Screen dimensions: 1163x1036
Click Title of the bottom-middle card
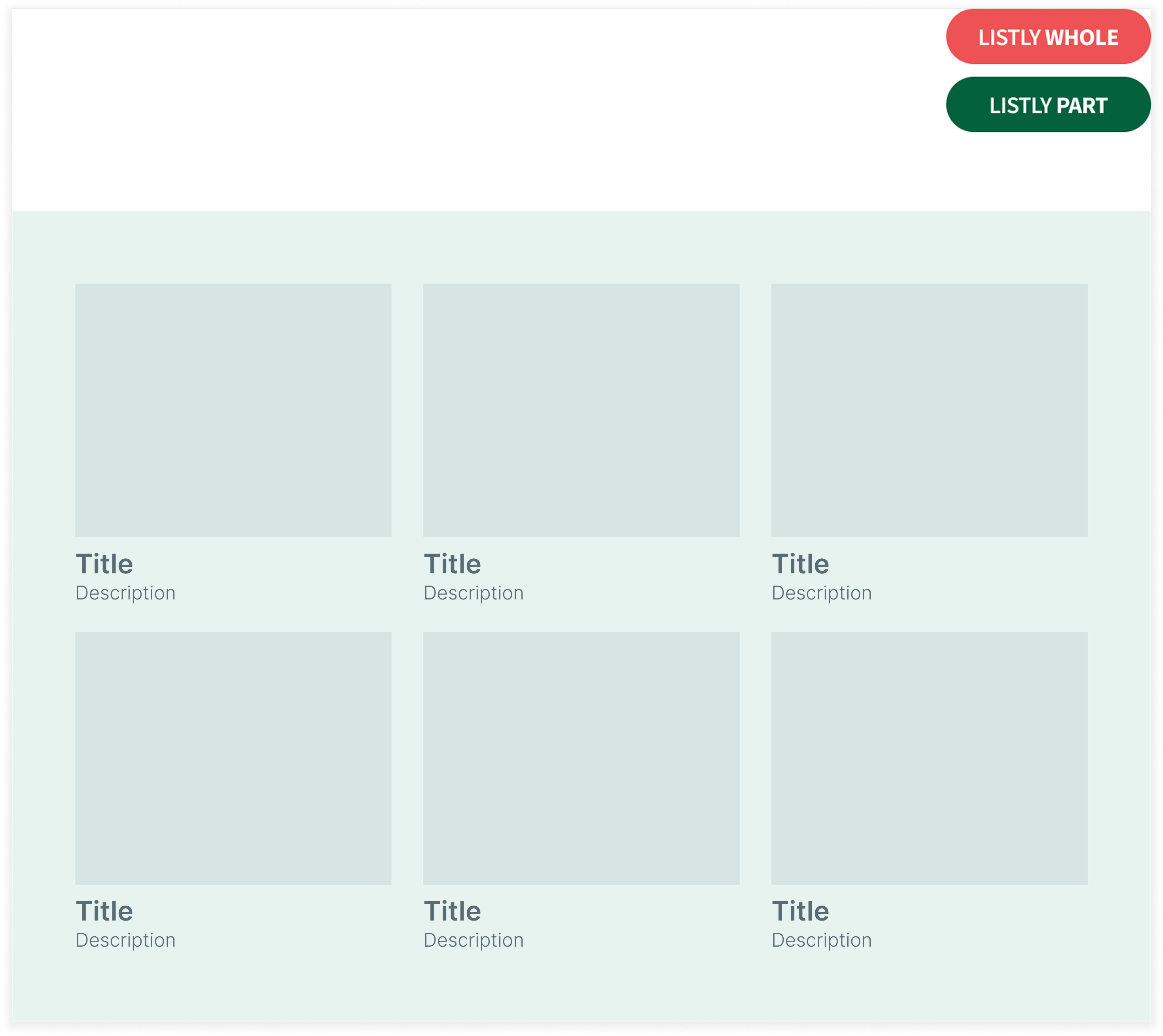(x=452, y=911)
